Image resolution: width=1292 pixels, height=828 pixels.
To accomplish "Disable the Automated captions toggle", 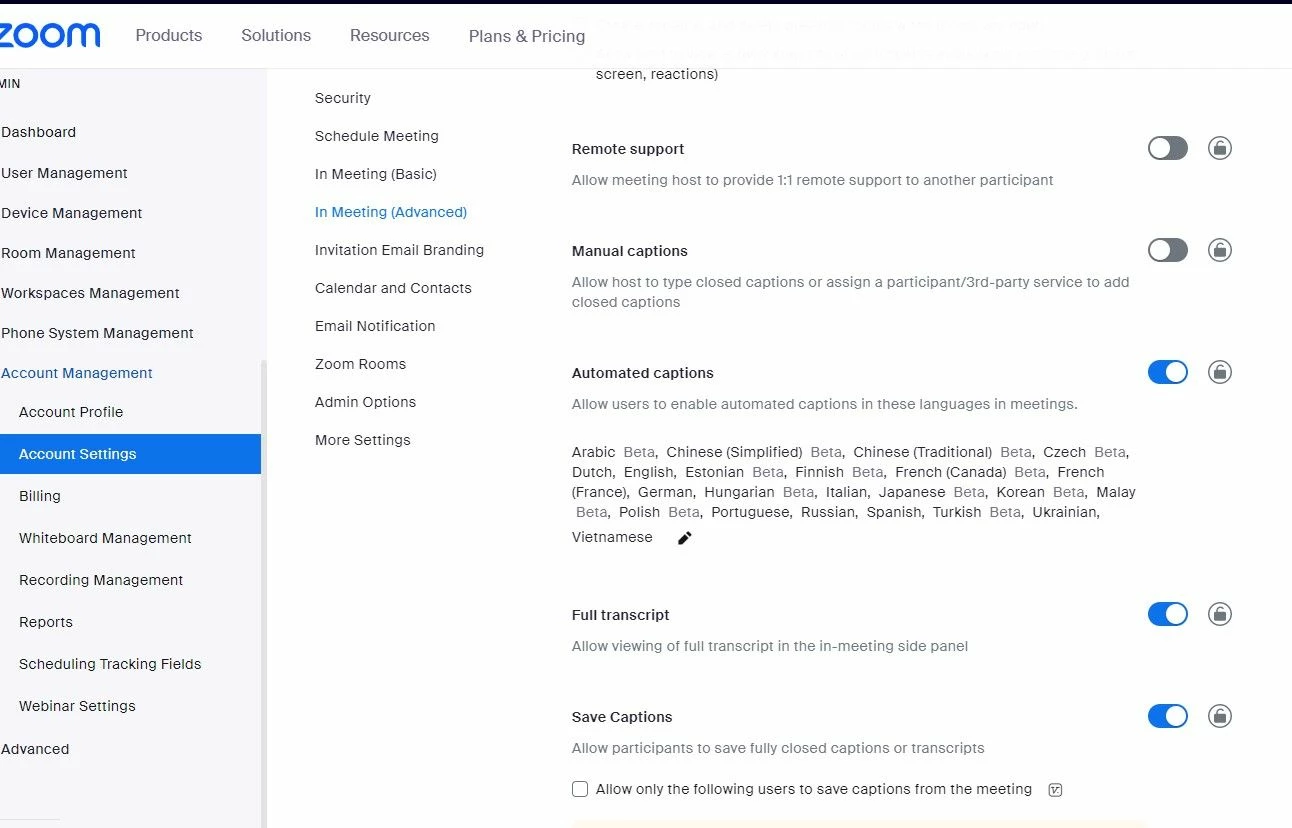I will (x=1167, y=372).
